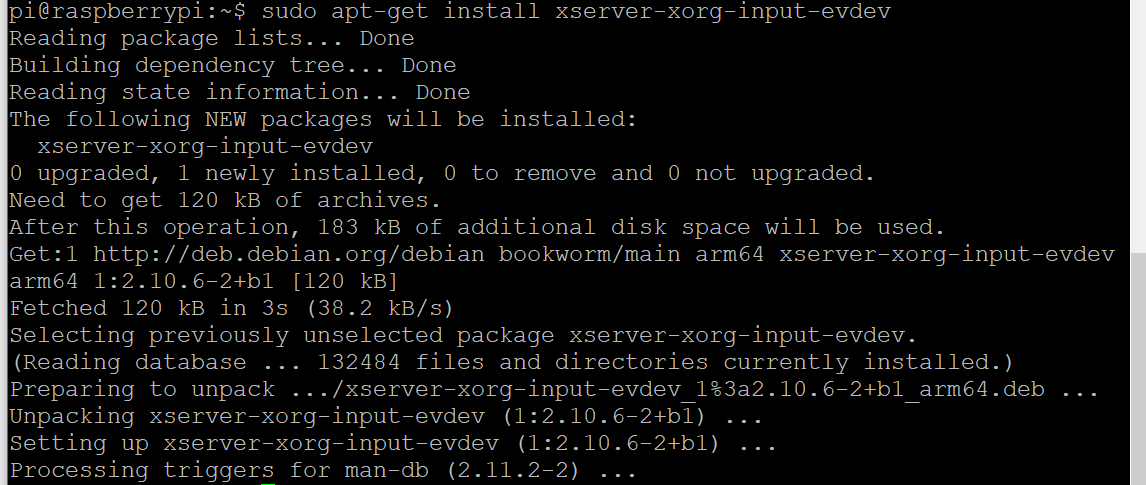Click the deb.debian.org URL in Get:1 line
This screenshot has height=485, width=1146.
(x=289, y=254)
